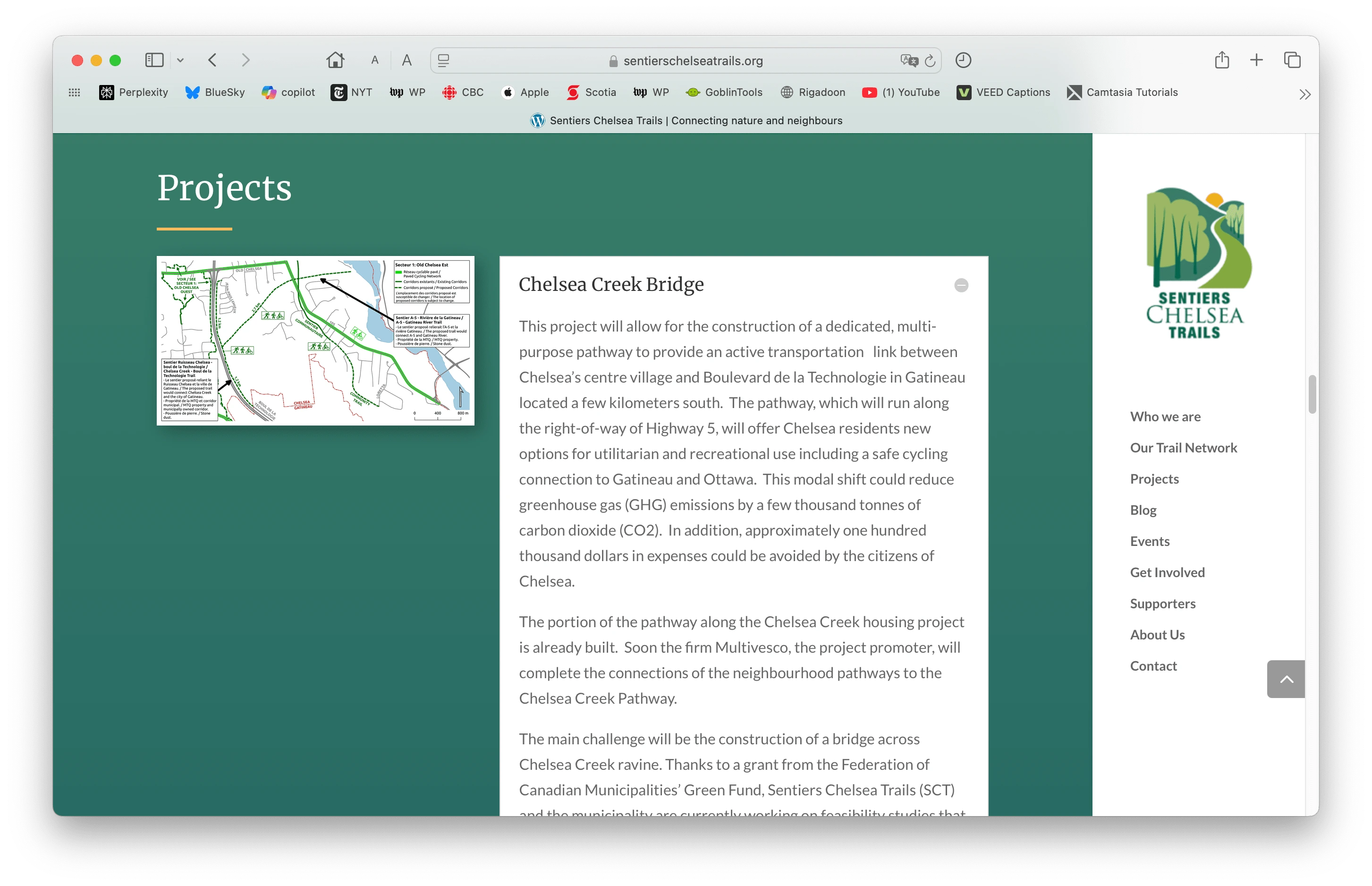The image size is (1372, 886).
Task: Open the CBC bookmark
Action: 463,93
